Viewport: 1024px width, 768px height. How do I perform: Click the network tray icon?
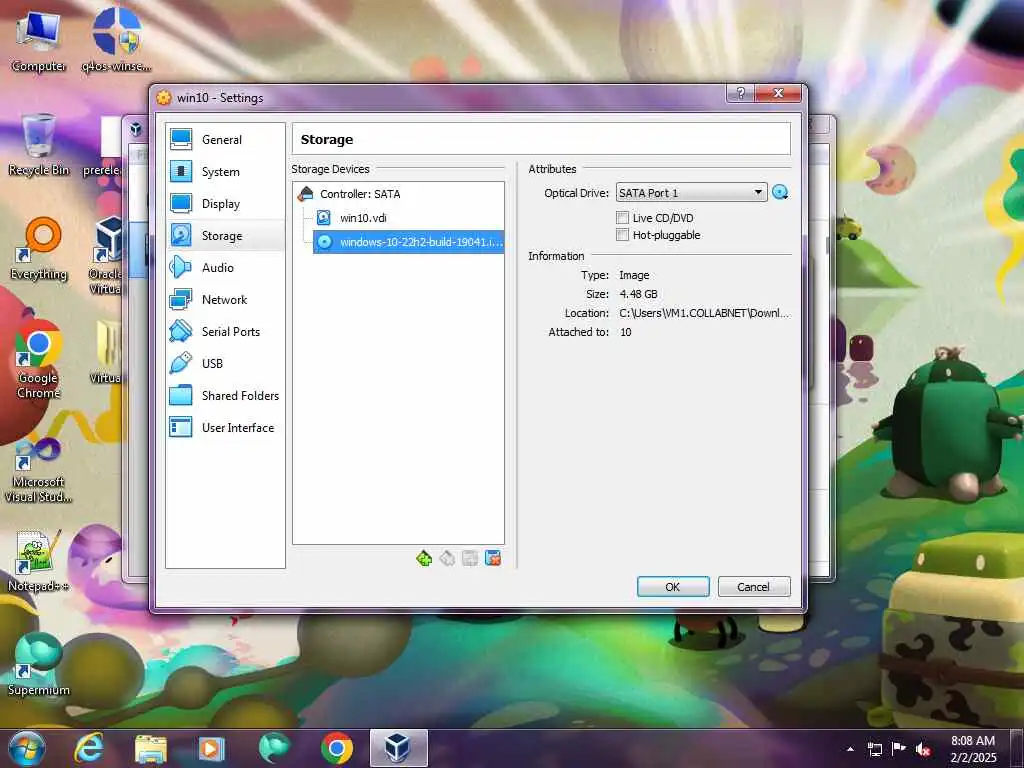point(874,749)
